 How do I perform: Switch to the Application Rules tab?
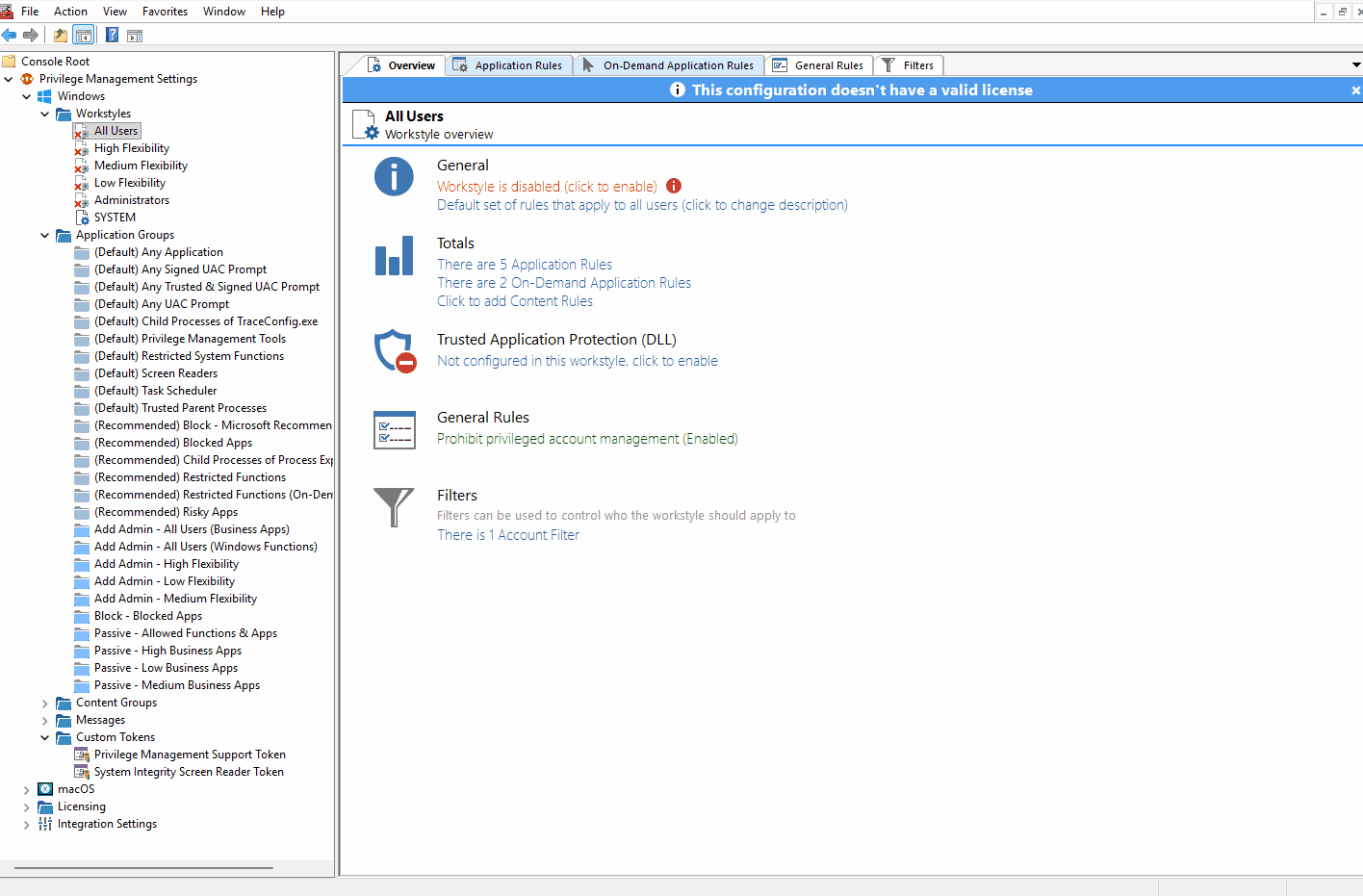(x=508, y=65)
